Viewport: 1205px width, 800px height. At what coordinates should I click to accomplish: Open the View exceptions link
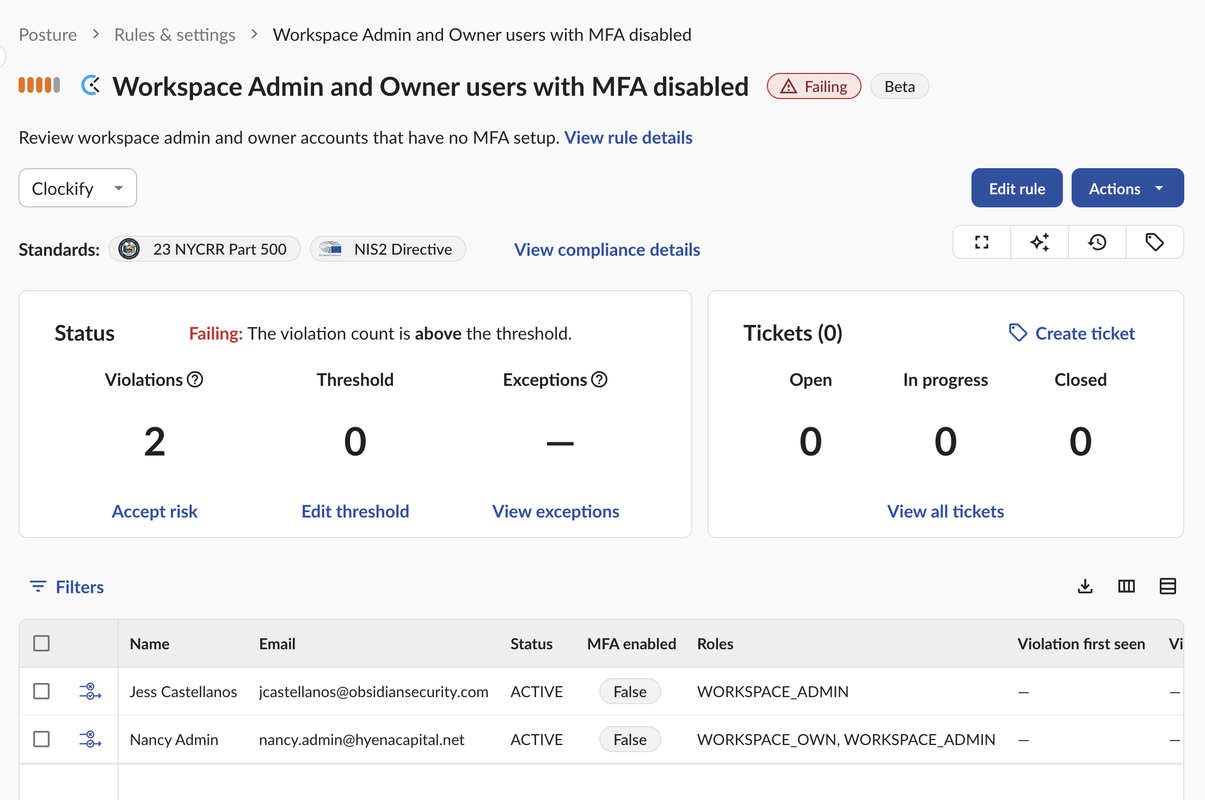click(x=556, y=511)
